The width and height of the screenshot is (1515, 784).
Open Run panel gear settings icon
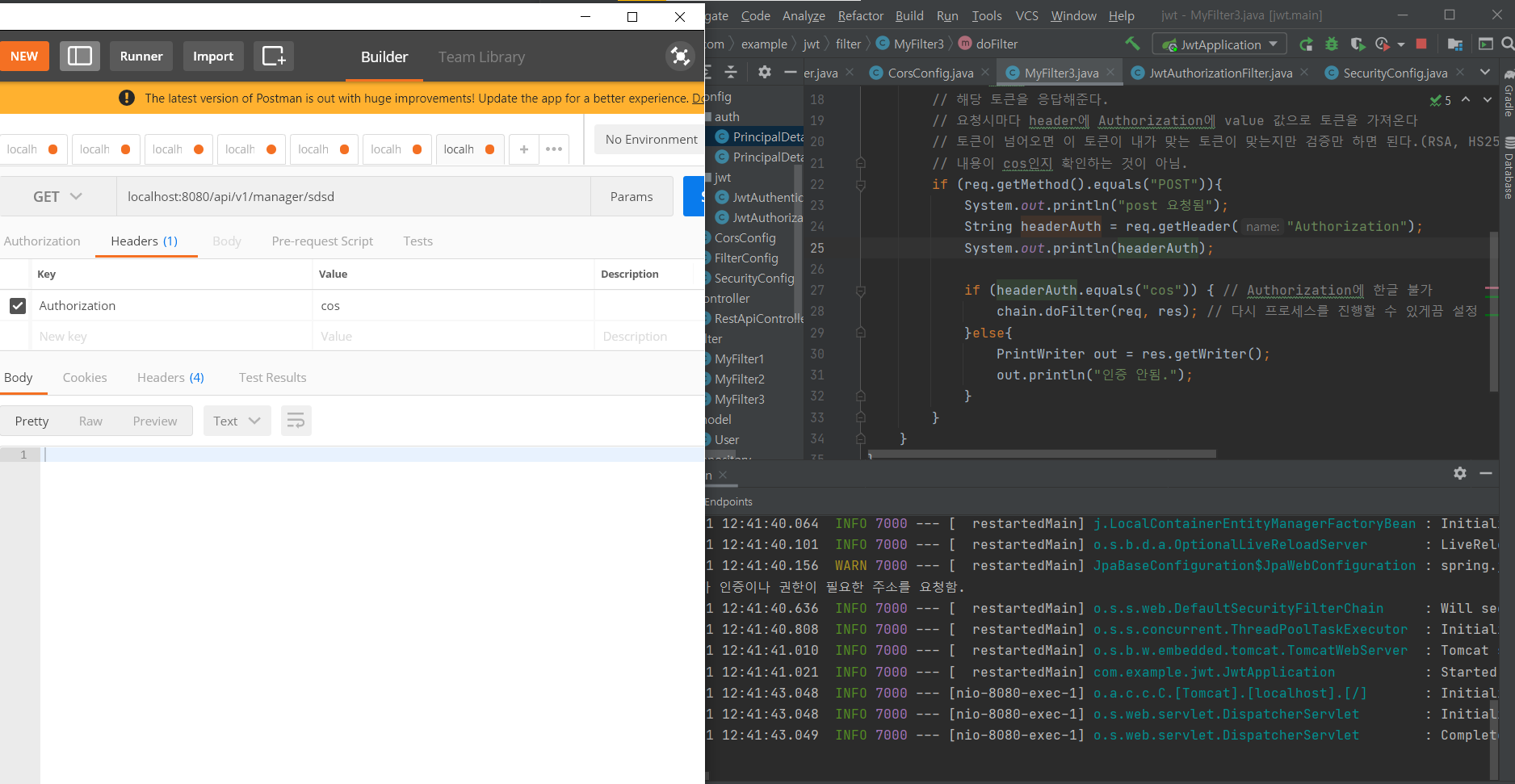point(1460,473)
